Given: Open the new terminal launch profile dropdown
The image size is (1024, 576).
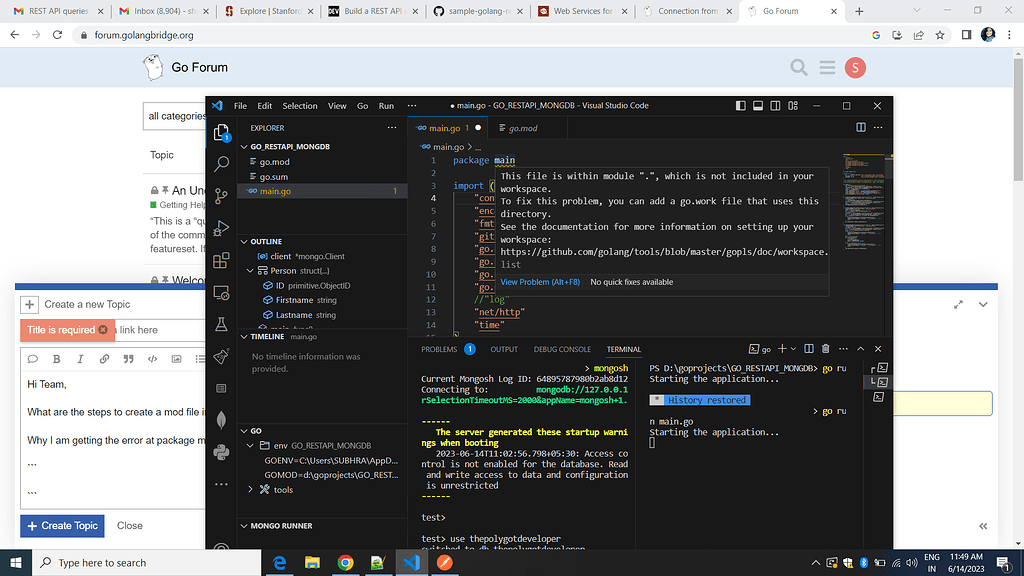Looking at the screenshot, I should pyautogui.click(x=793, y=349).
